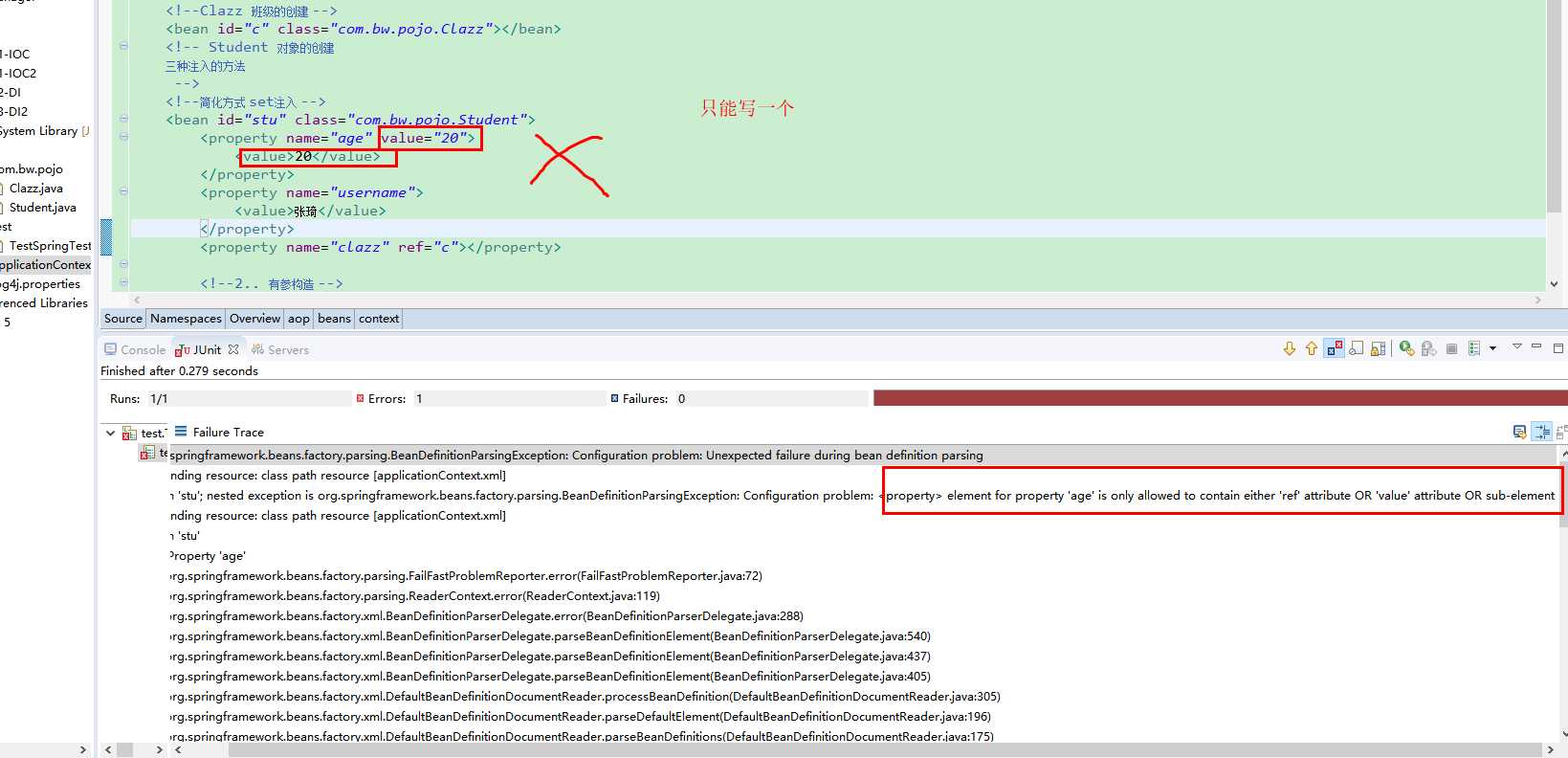
Task: Open JUnit Test Run History icon
Action: coord(1474,348)
